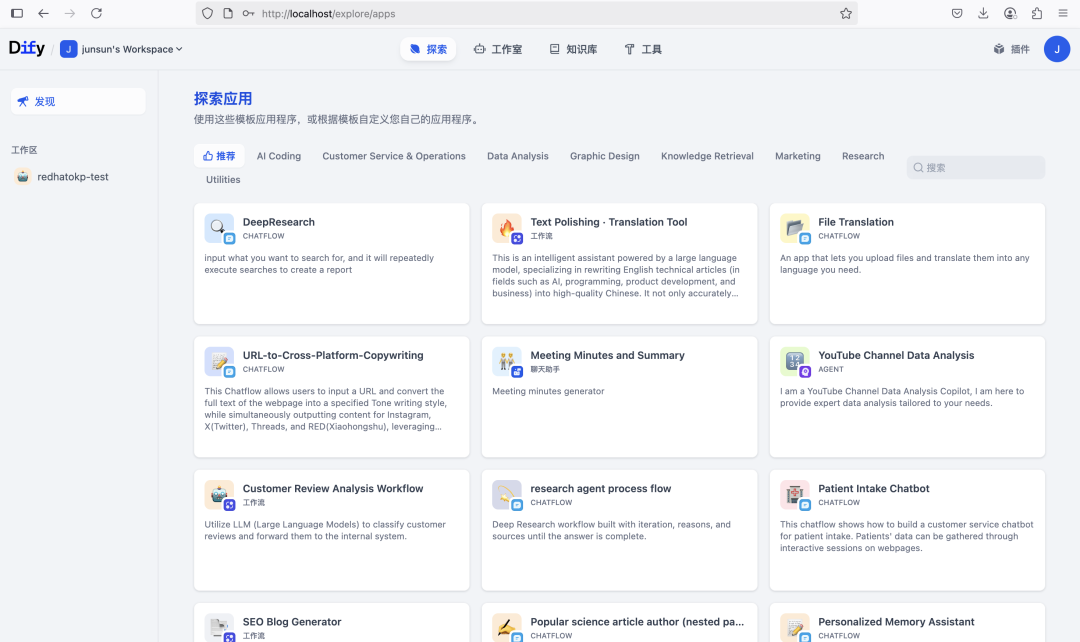The height and width of the screenshot is (642, 1080).
Task: Open the 插件 plugins panel
Action: pos(1010,48)
